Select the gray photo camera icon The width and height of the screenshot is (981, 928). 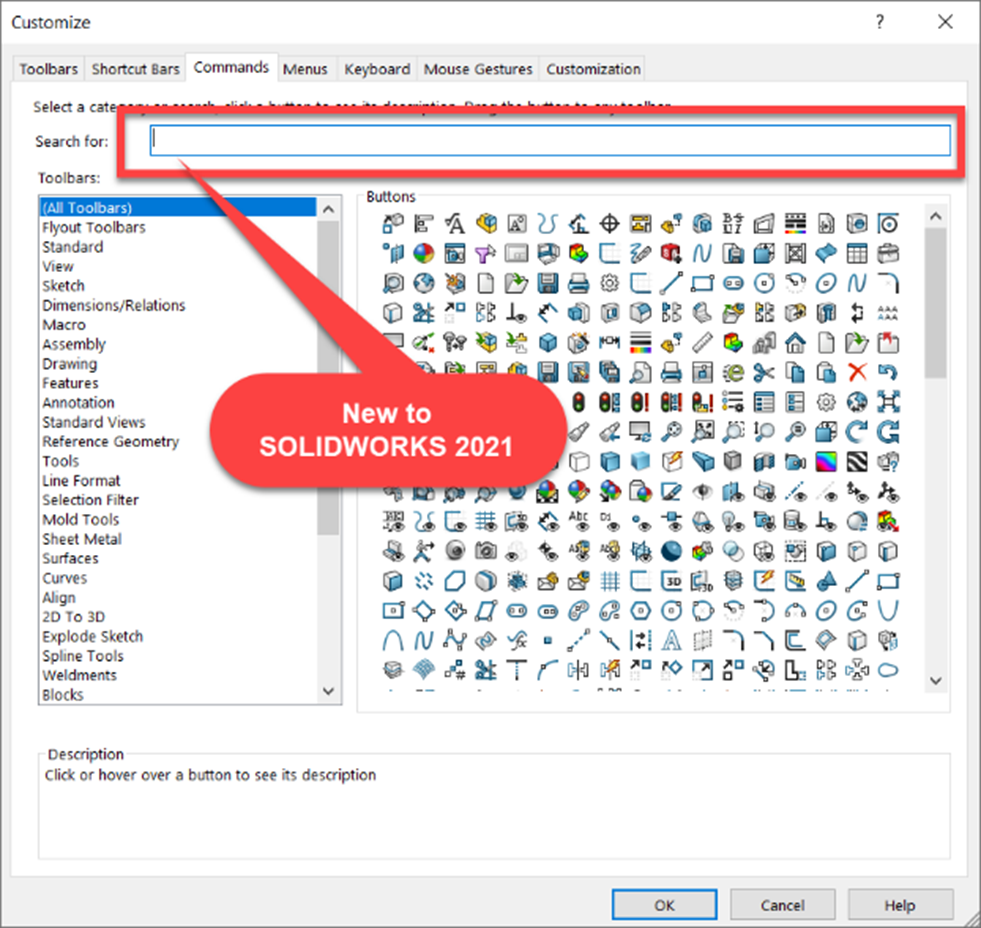485,551
